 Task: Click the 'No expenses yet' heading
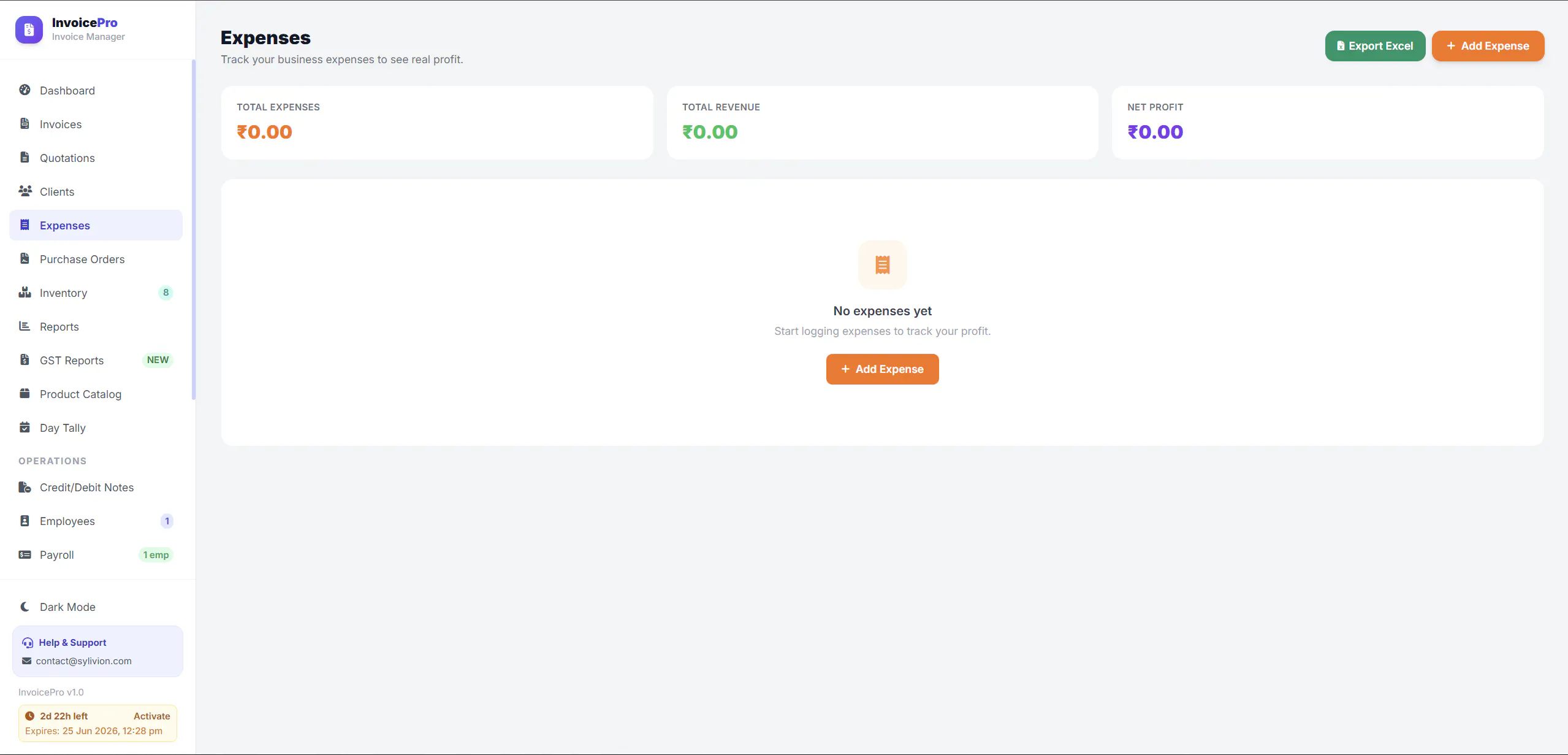(x=883, y=311)
